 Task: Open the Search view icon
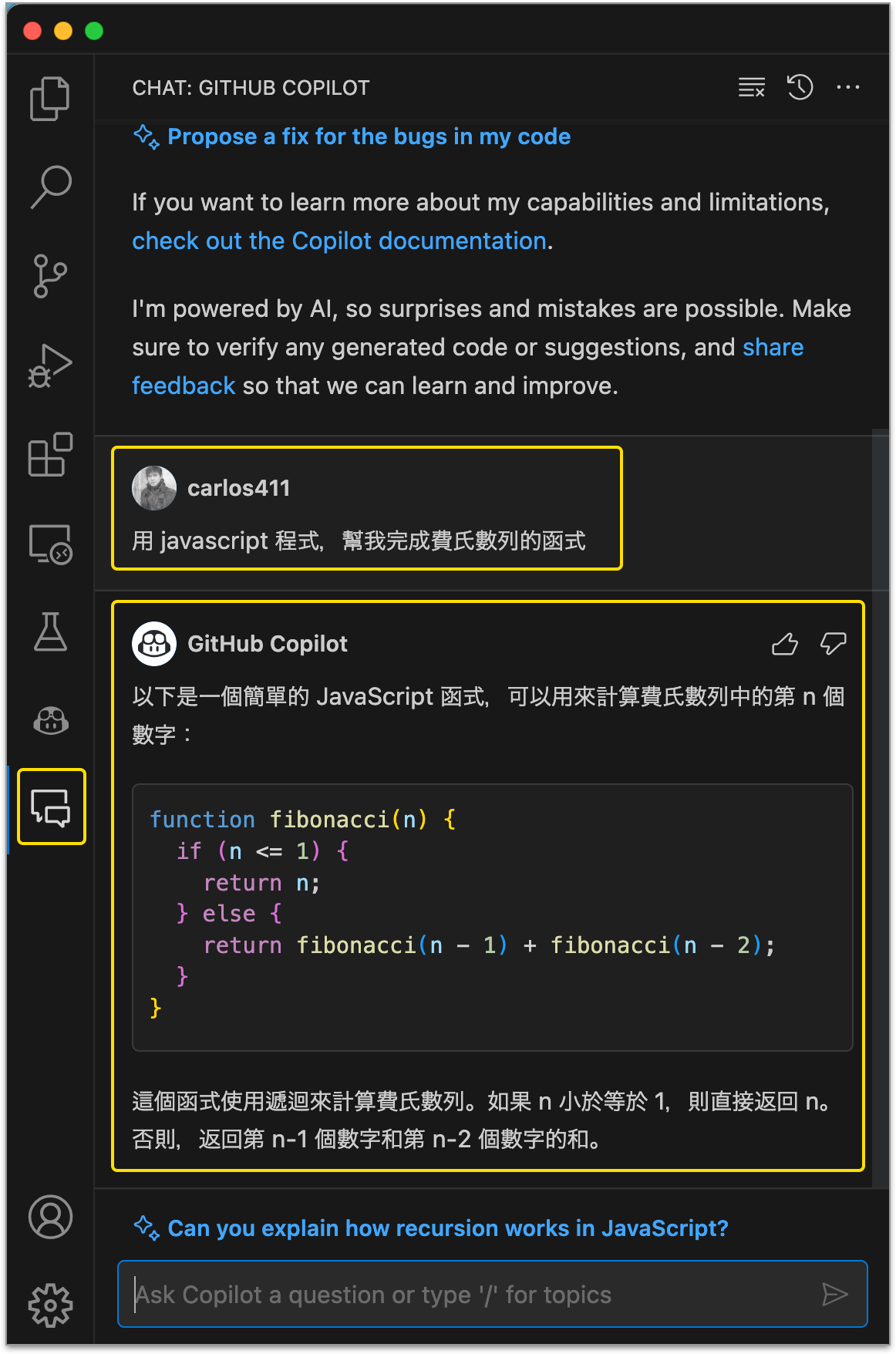point(50,187)
